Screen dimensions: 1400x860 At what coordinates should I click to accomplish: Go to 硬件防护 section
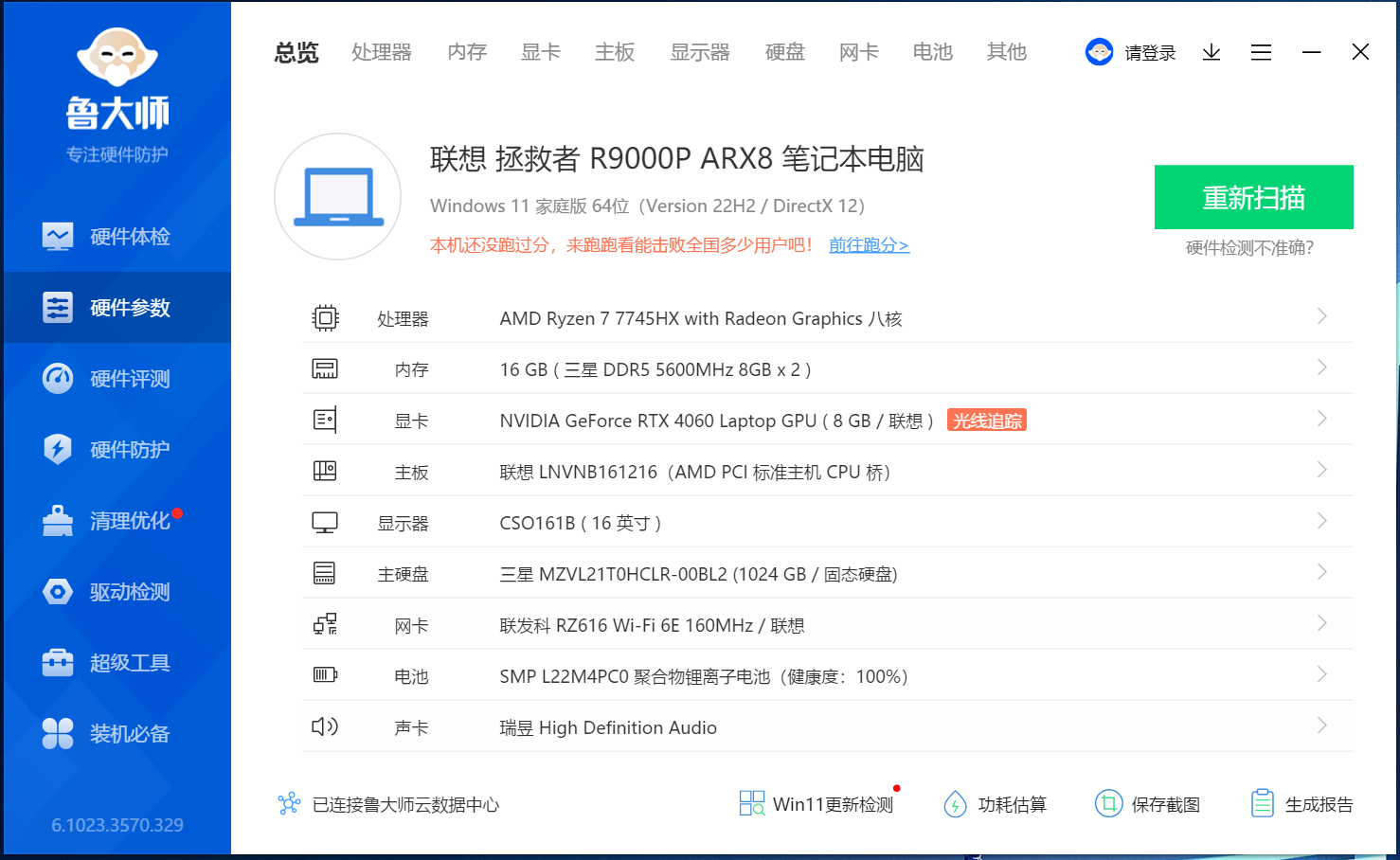[117, 449]
